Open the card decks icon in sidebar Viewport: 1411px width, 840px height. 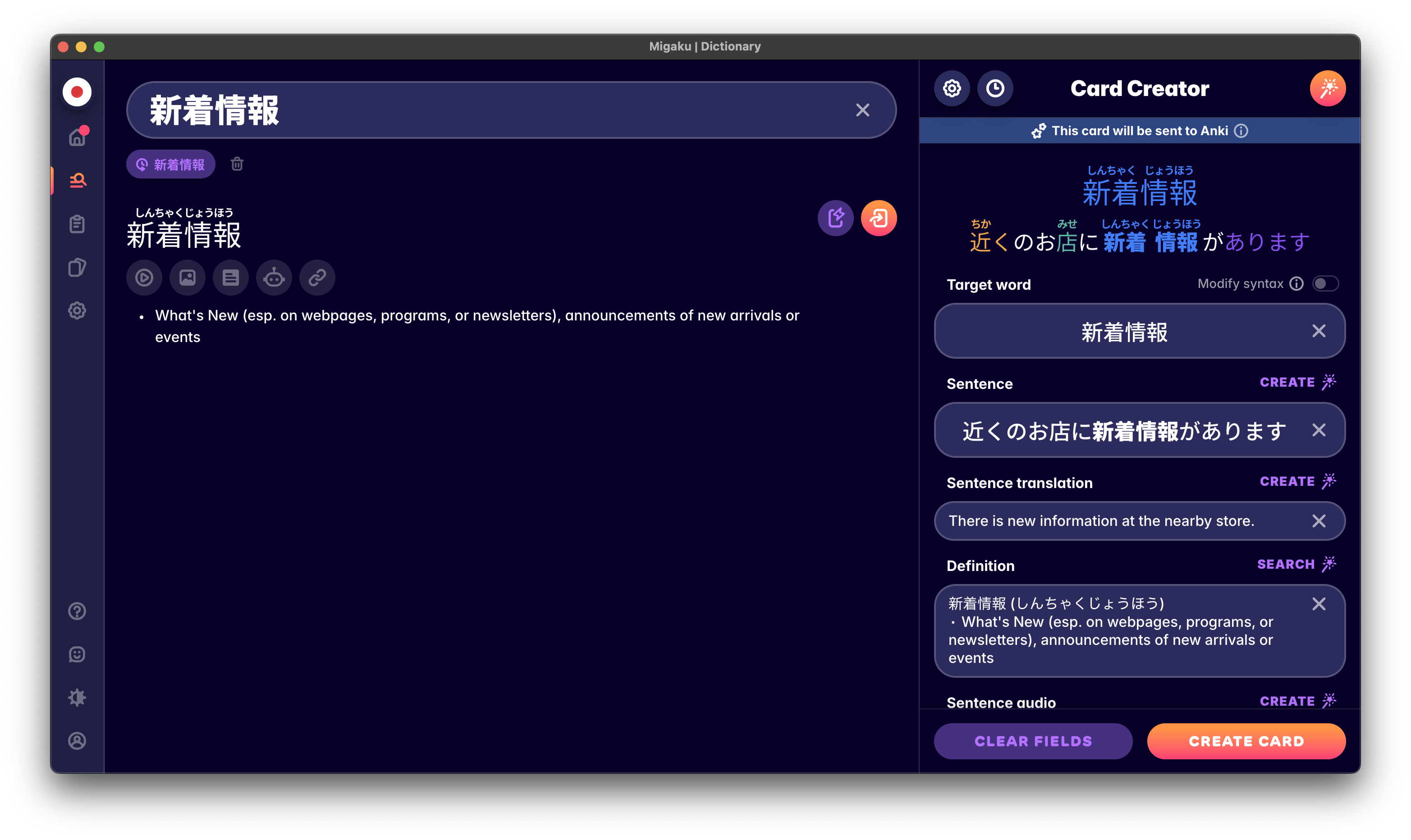(x=77, y=267)
